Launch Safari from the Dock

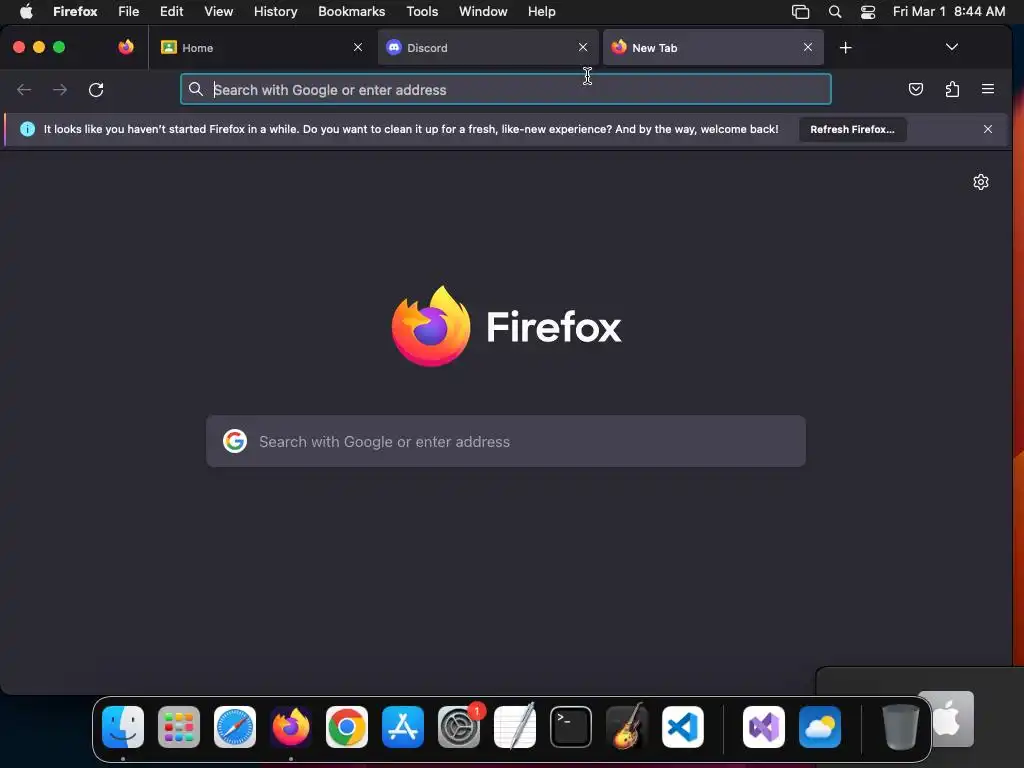tap(234, 726)
